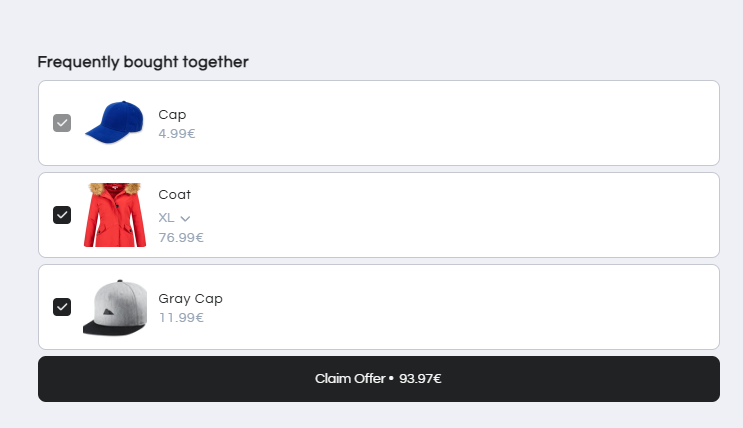The width and height of the screenshot is (743, 428).
Task: Click the 76.99€ coat price
Action: pos(181,238)
